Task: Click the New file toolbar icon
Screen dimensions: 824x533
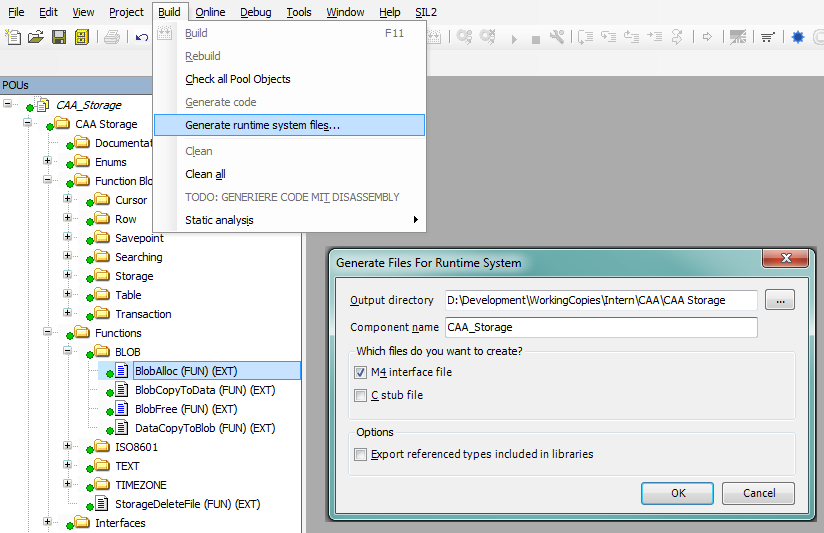Action: [13, 37]
